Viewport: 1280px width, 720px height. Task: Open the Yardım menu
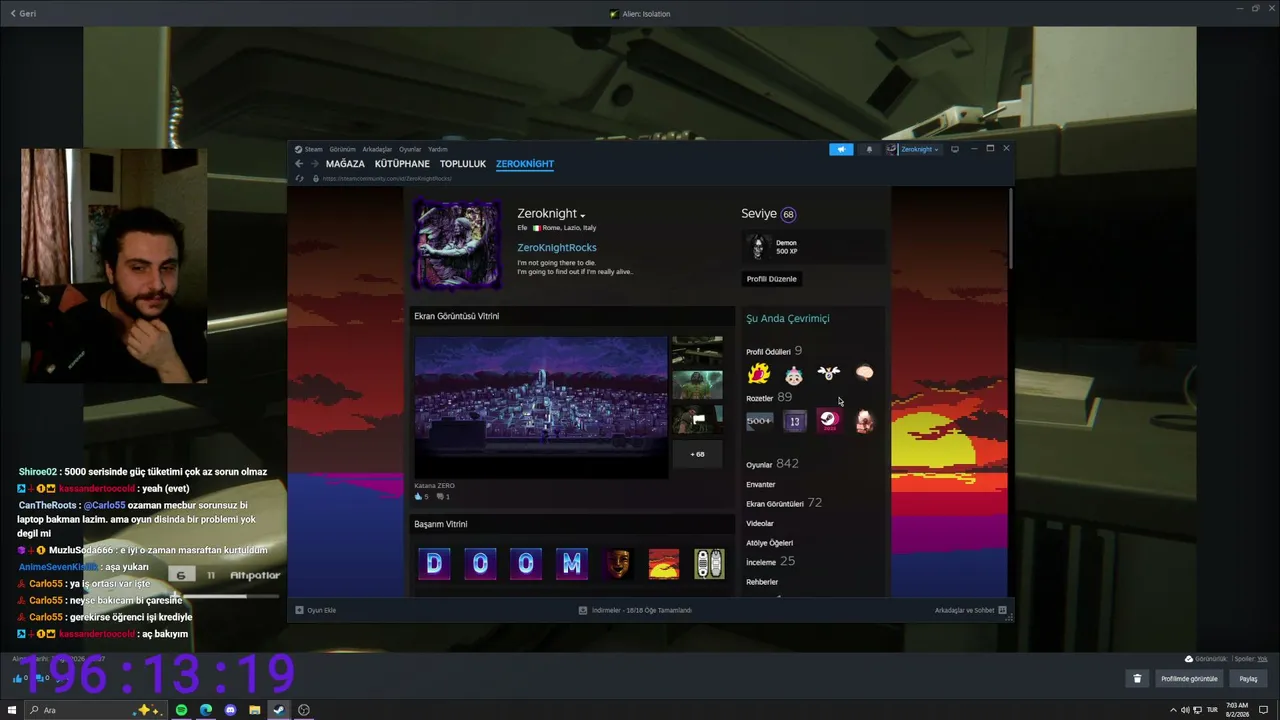tap(437, 149)
